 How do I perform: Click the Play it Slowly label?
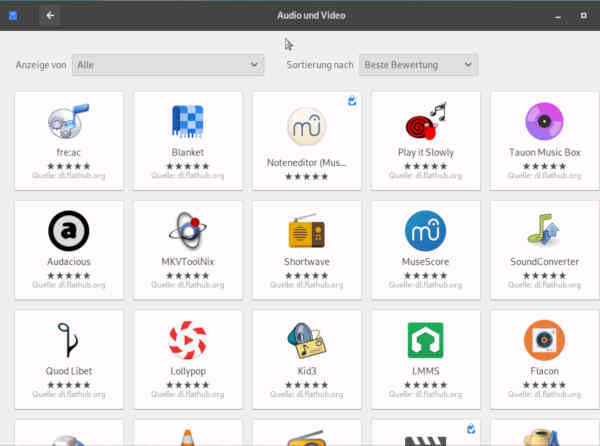(426, 152)
